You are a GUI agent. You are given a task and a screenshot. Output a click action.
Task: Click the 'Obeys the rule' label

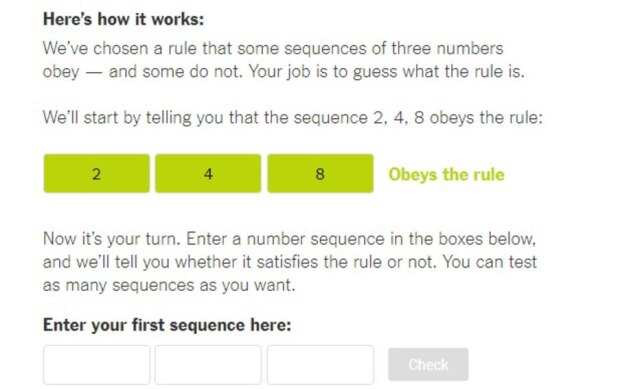(447, 175)
